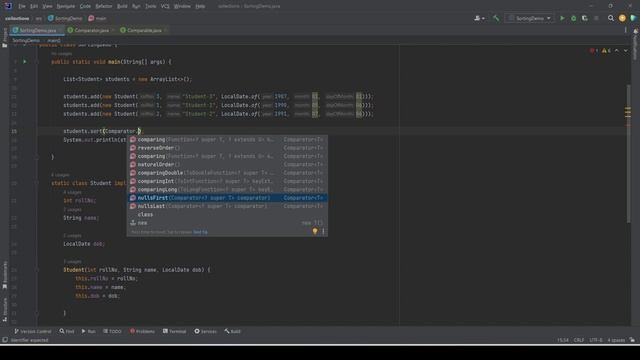Switch to the Comparator.java tab

click(90, 30)
